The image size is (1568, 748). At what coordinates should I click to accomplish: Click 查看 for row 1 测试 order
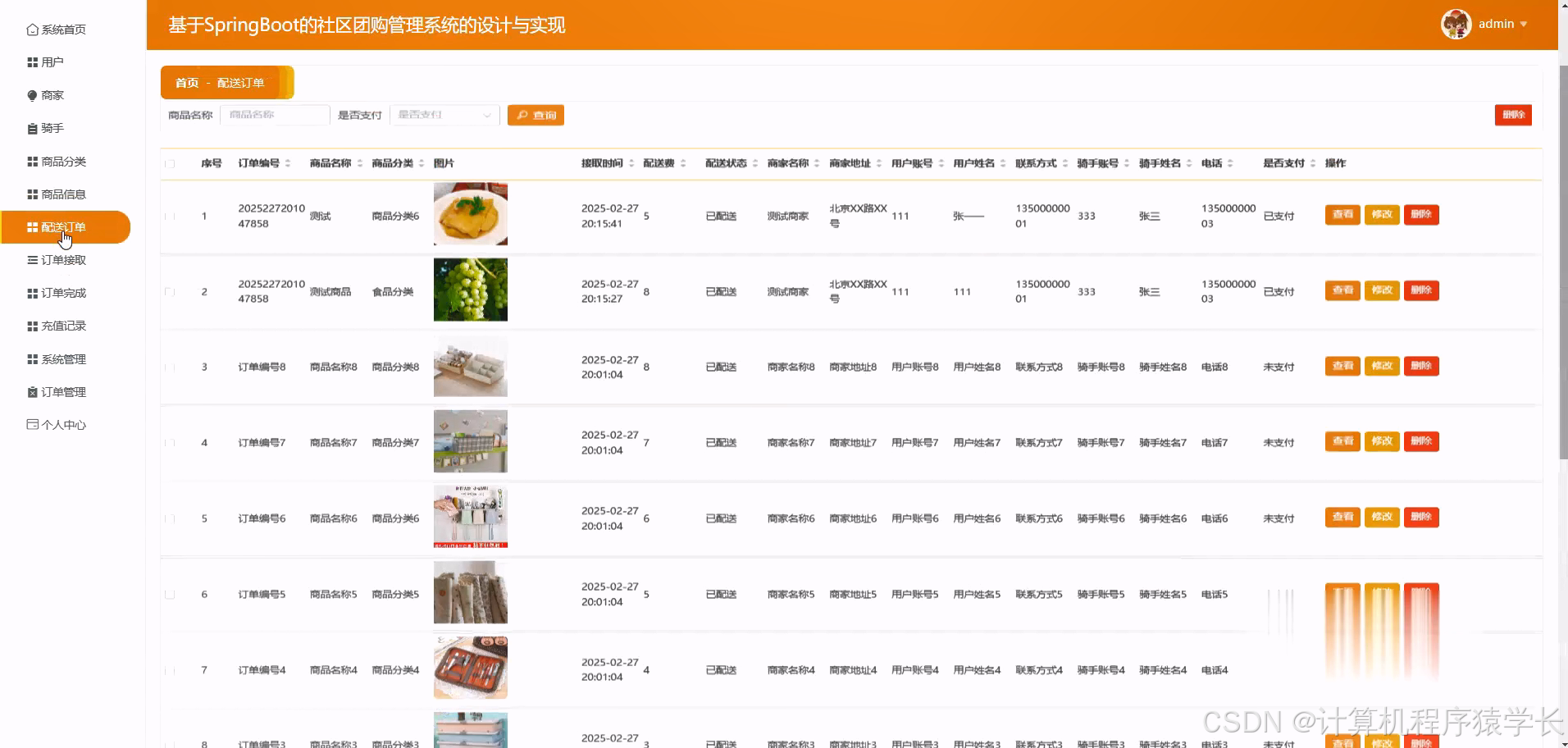click(x=1342, y=215)
